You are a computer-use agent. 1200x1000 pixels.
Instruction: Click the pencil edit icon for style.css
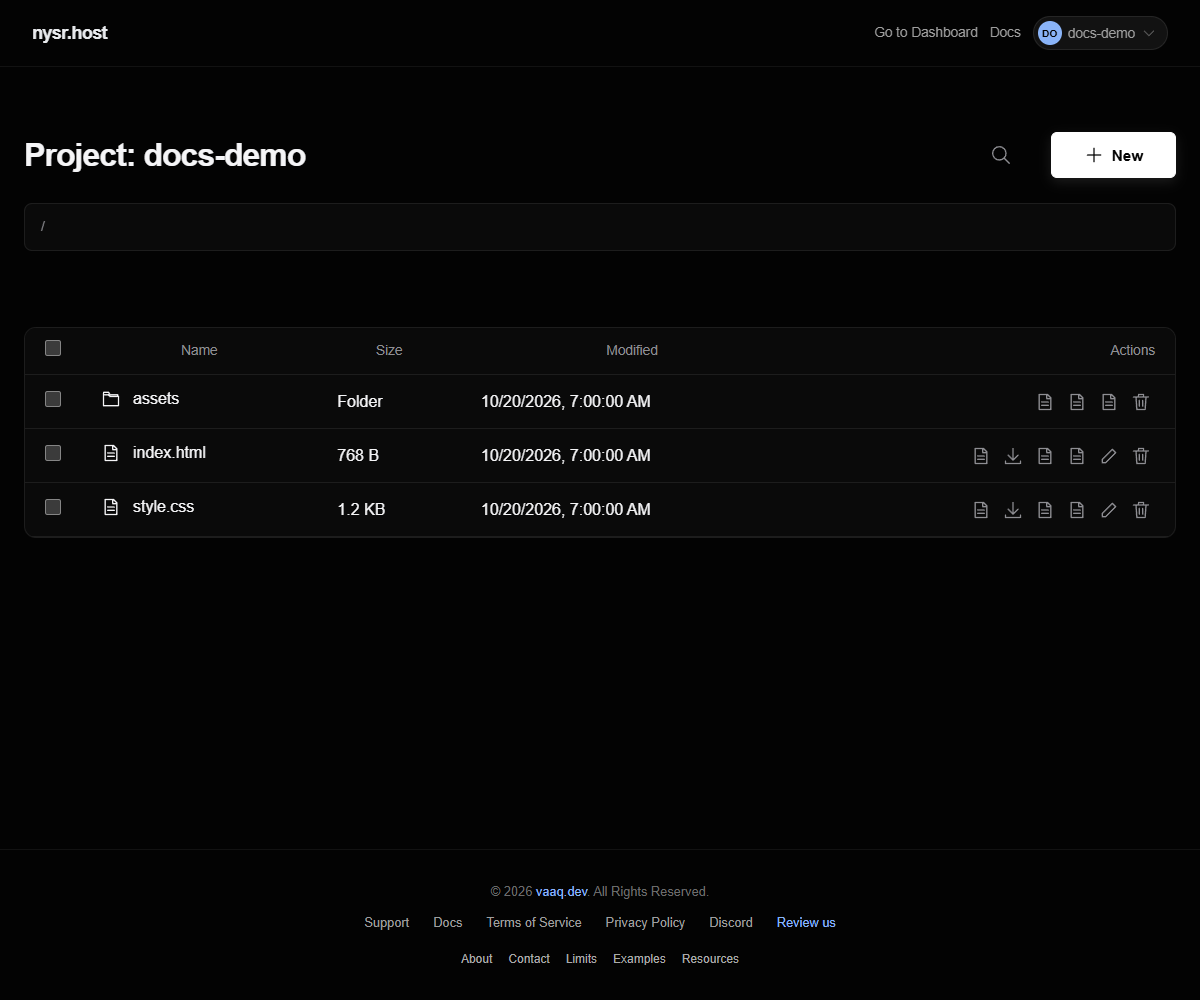click(1109, 510)
